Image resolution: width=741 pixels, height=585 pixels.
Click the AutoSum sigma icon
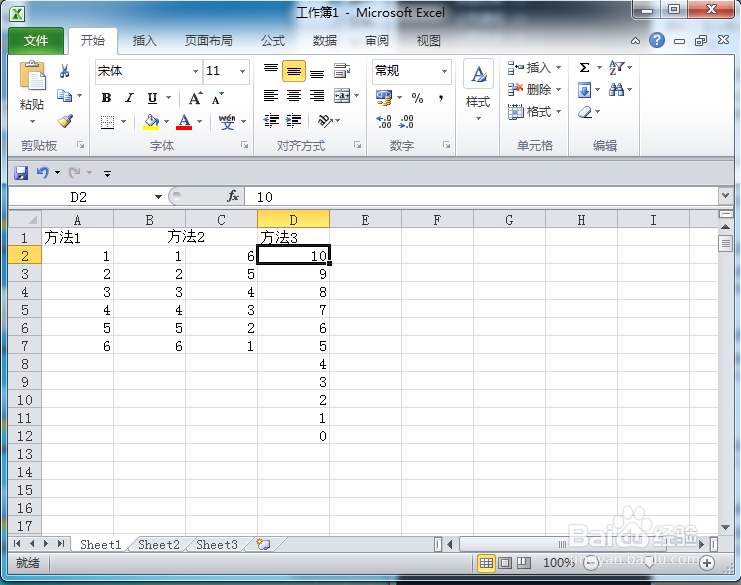[x=585, y=68]
